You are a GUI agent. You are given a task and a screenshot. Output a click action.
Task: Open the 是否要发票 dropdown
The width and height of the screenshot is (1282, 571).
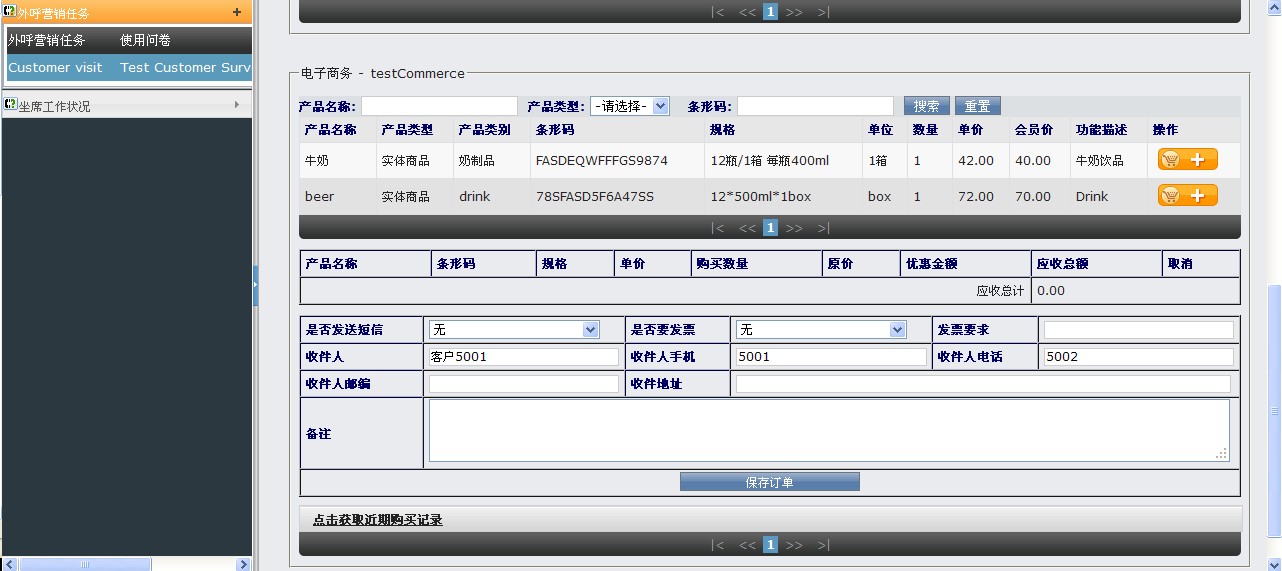point(821,330)
